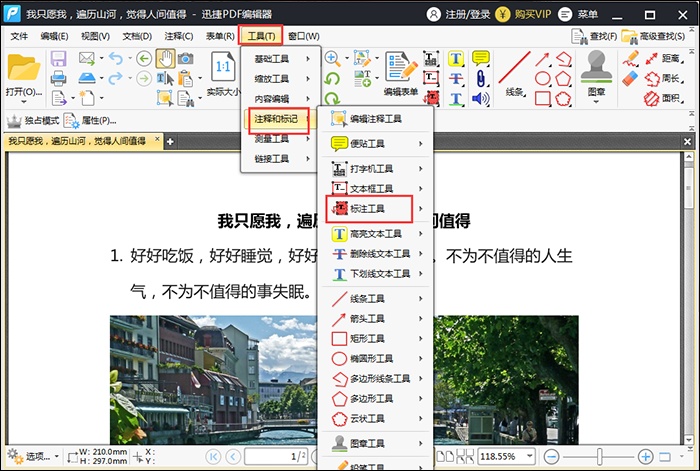
Task: Click the purple floppy-disk Save icon
Action: click(x=58, y=58)
